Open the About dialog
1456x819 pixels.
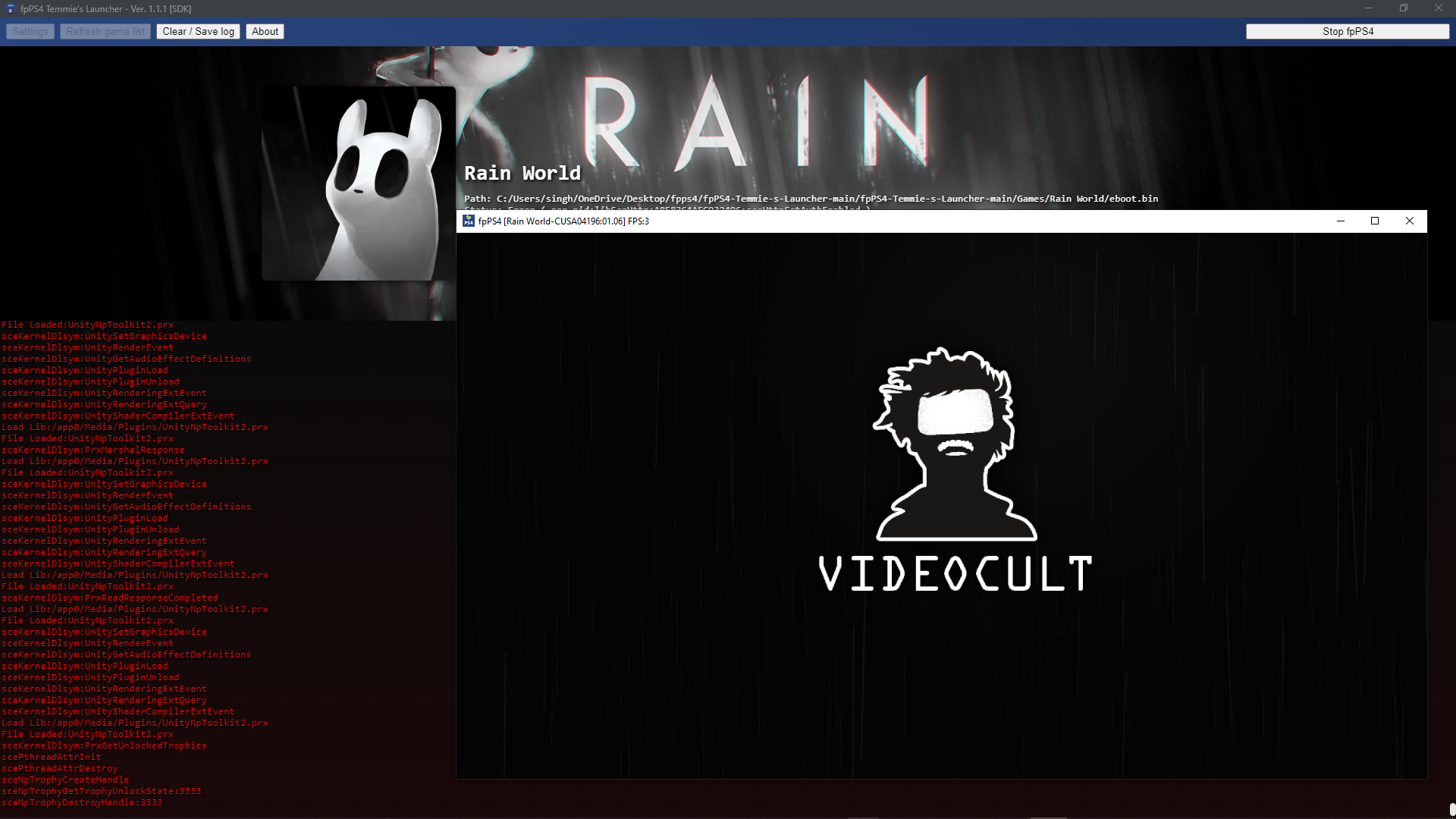pyautogui.click(x=264, y=31)
